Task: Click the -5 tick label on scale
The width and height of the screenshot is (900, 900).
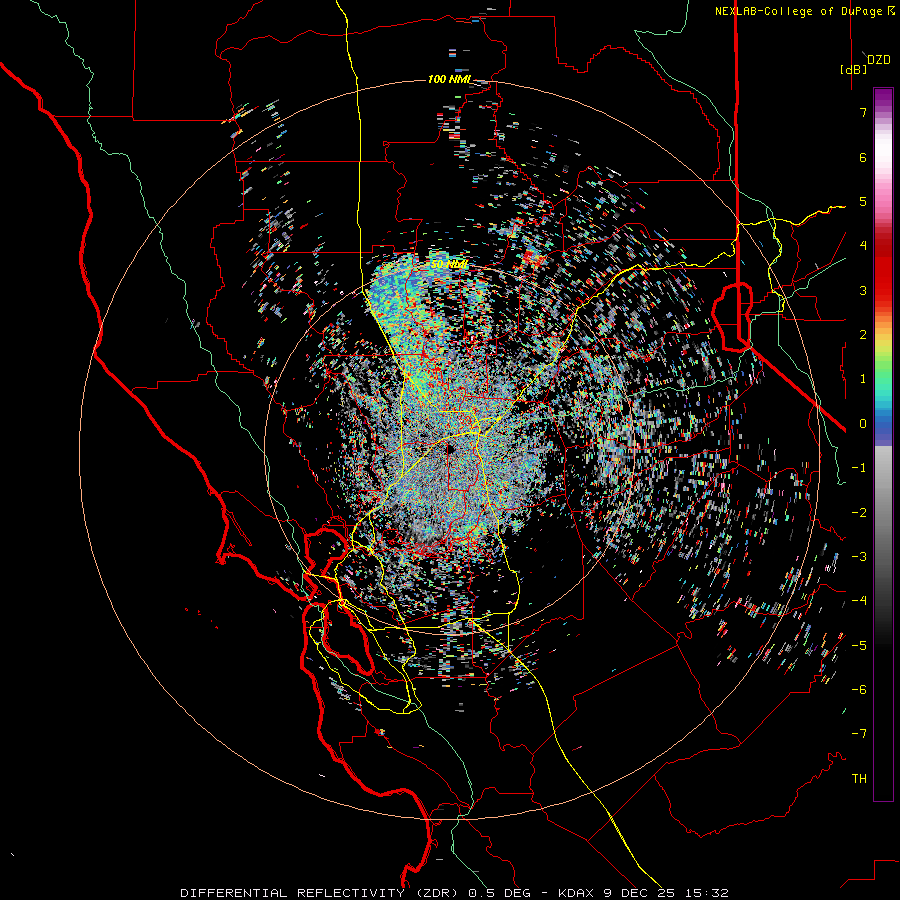Action: 859,645
